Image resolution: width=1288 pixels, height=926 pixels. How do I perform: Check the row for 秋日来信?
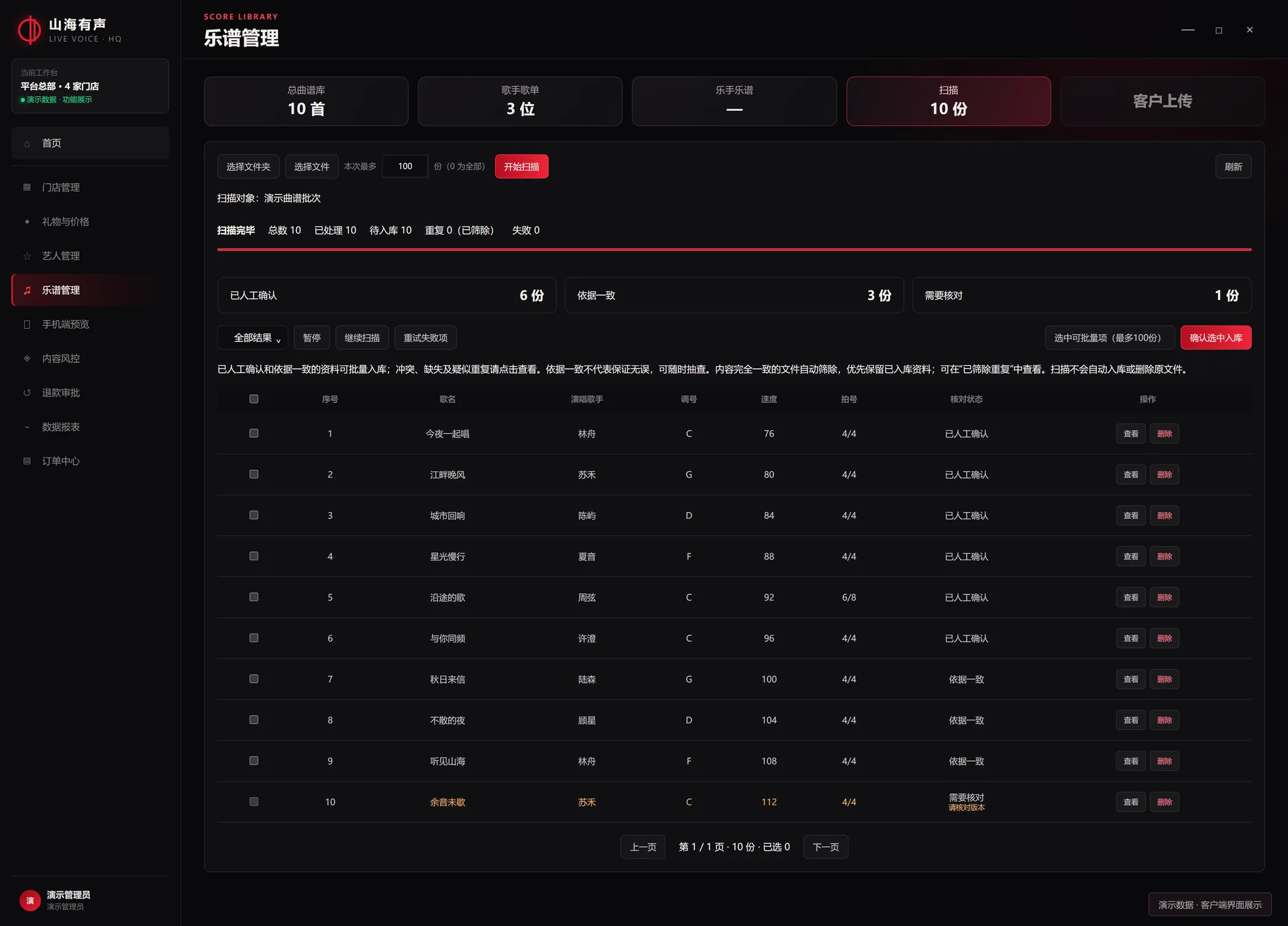254,678
